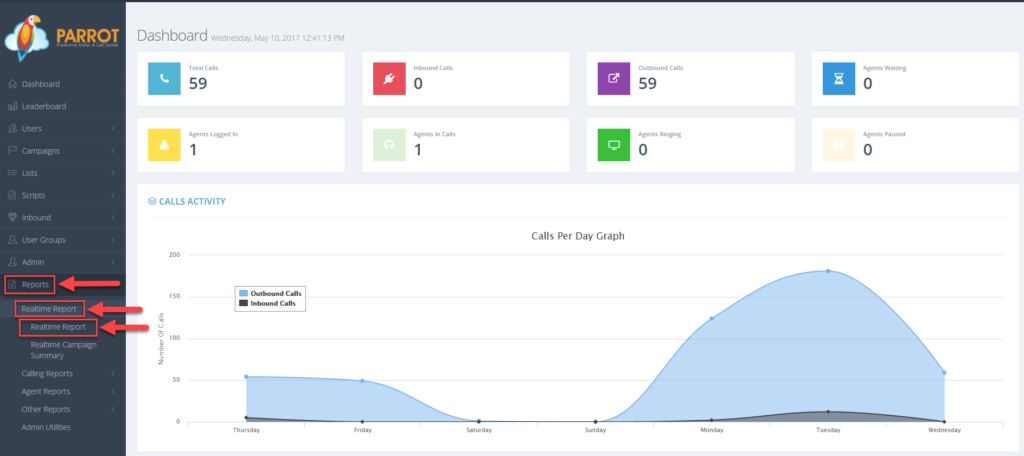The image size is (1024, 456).
Task: Toggle Outbound Calls legend swatch
Action: point(243,294)
